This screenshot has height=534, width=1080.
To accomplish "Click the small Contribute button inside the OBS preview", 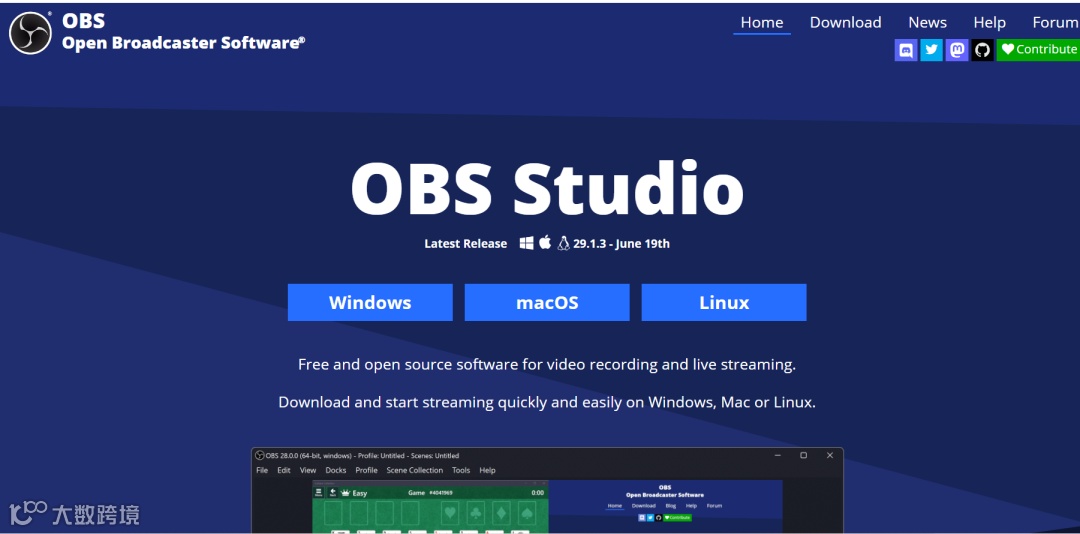I will click(677, 517).
